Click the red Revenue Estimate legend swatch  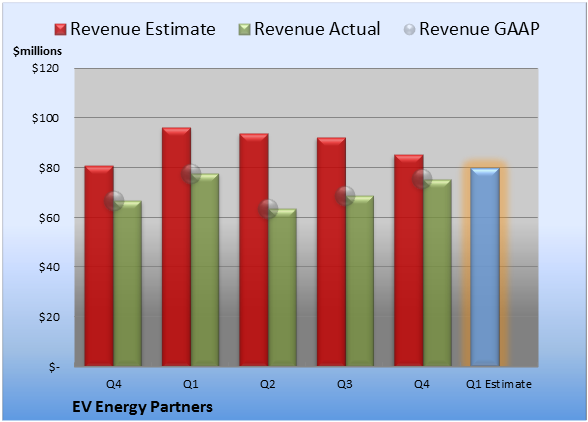tap(60, 29)
